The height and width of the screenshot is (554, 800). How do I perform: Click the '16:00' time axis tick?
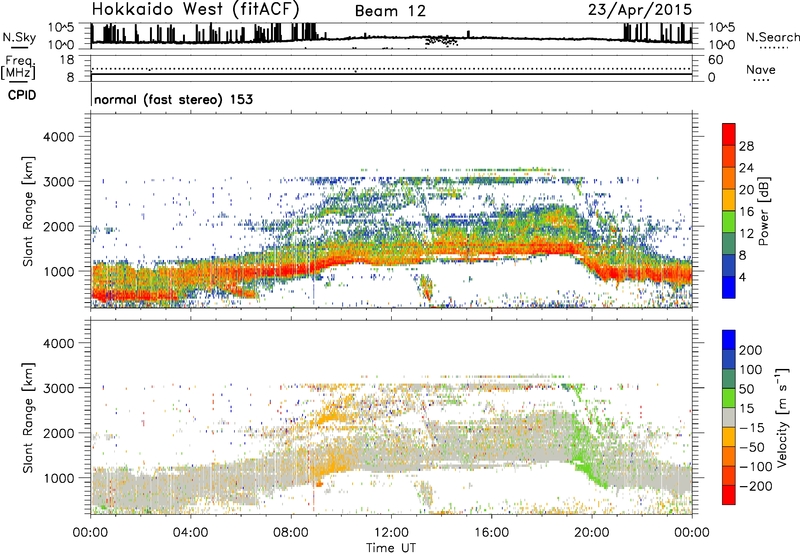491,533
